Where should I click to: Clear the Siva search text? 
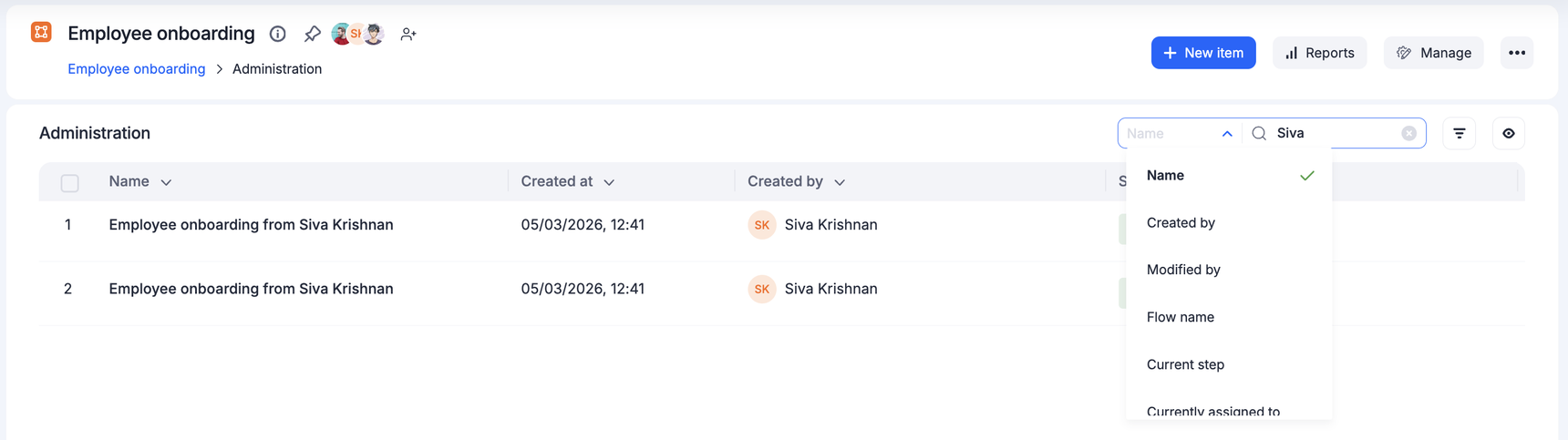tap(1408, 133)
